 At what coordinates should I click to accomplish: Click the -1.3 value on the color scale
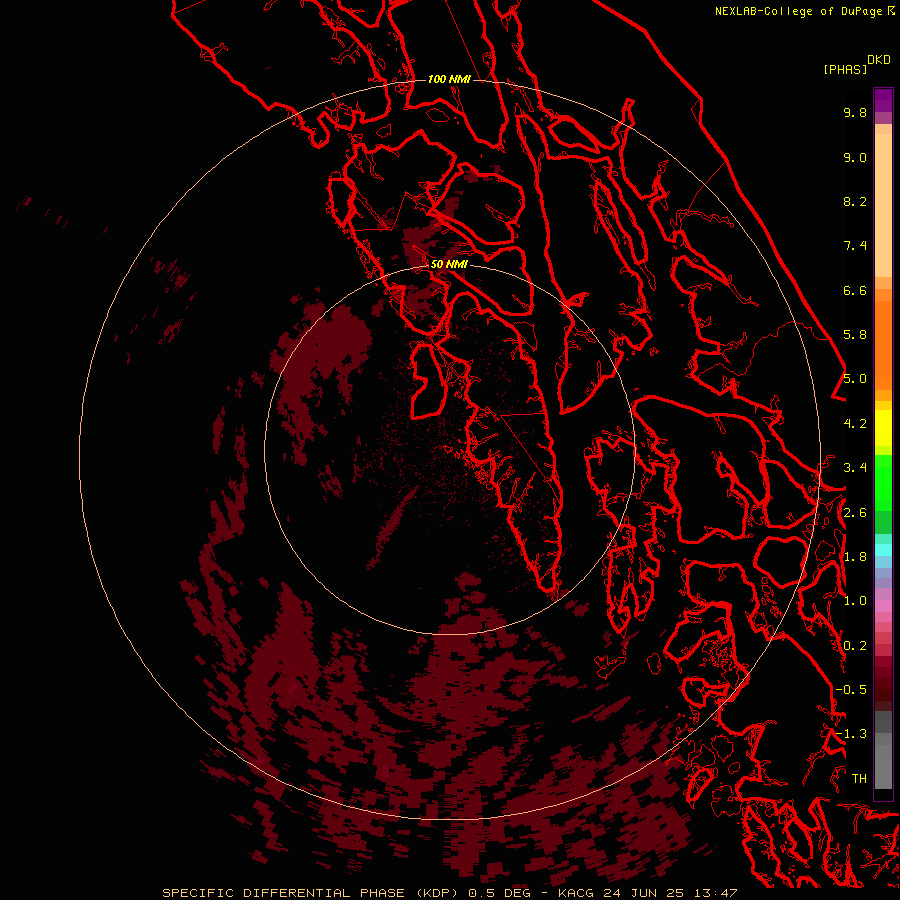tap(851, 734)
